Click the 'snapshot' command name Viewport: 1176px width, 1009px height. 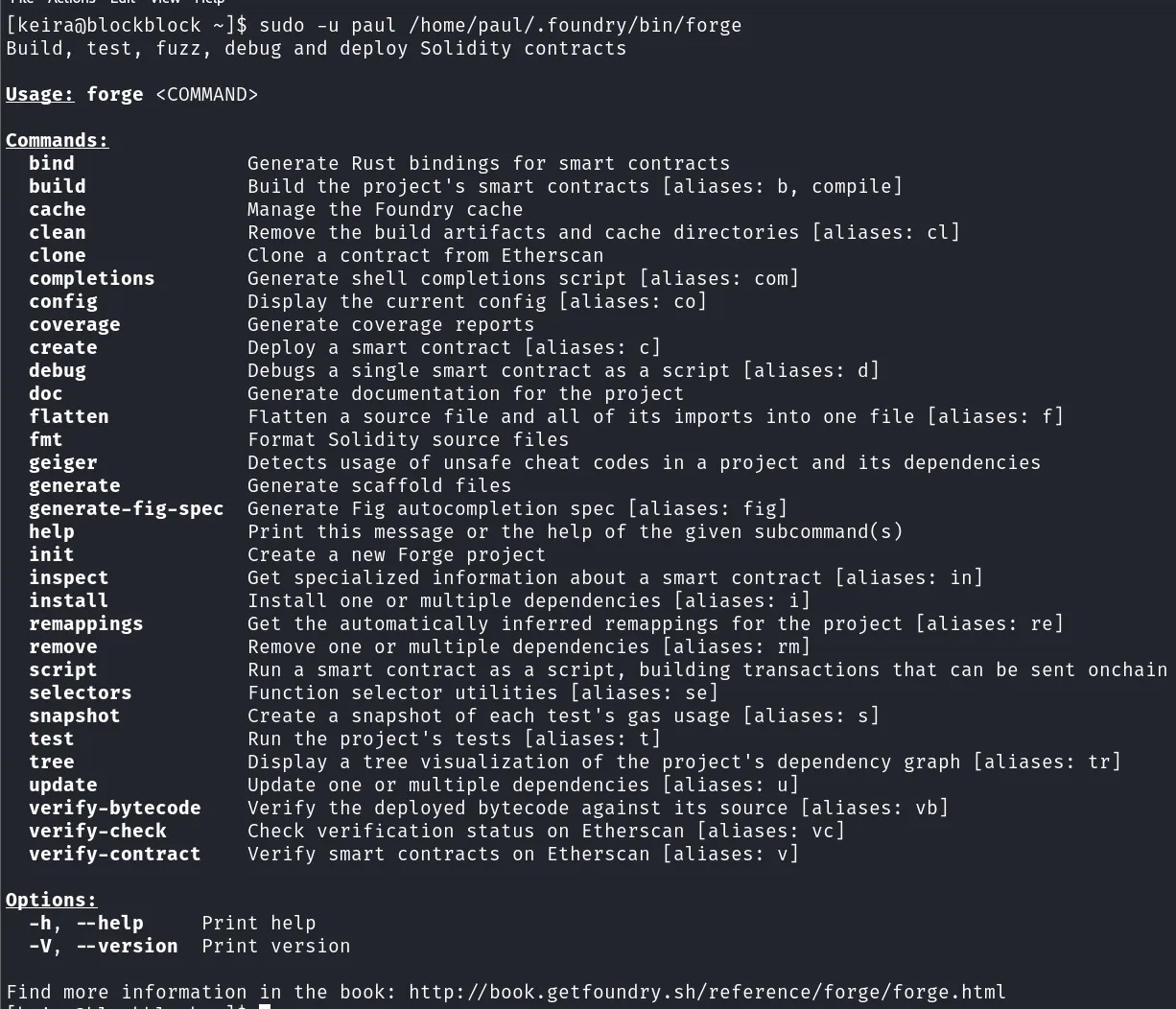coord(75,716)
